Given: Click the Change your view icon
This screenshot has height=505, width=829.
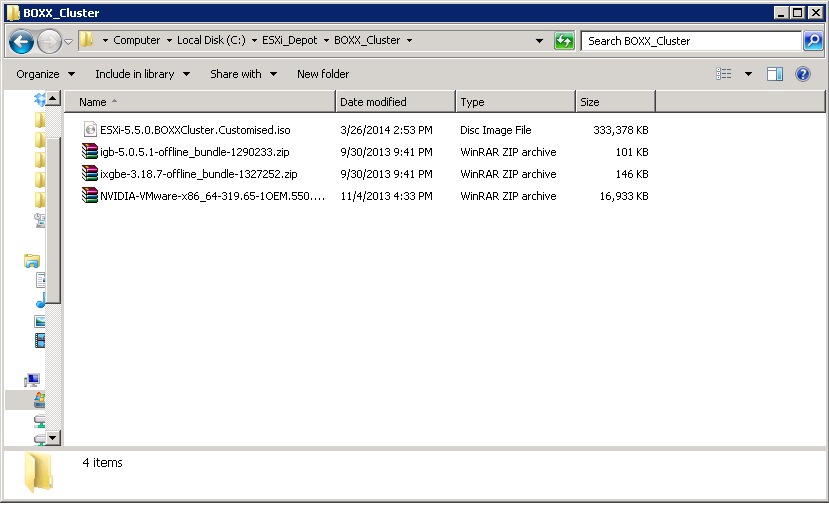Looking at the screenshot, I should [724, 74].
